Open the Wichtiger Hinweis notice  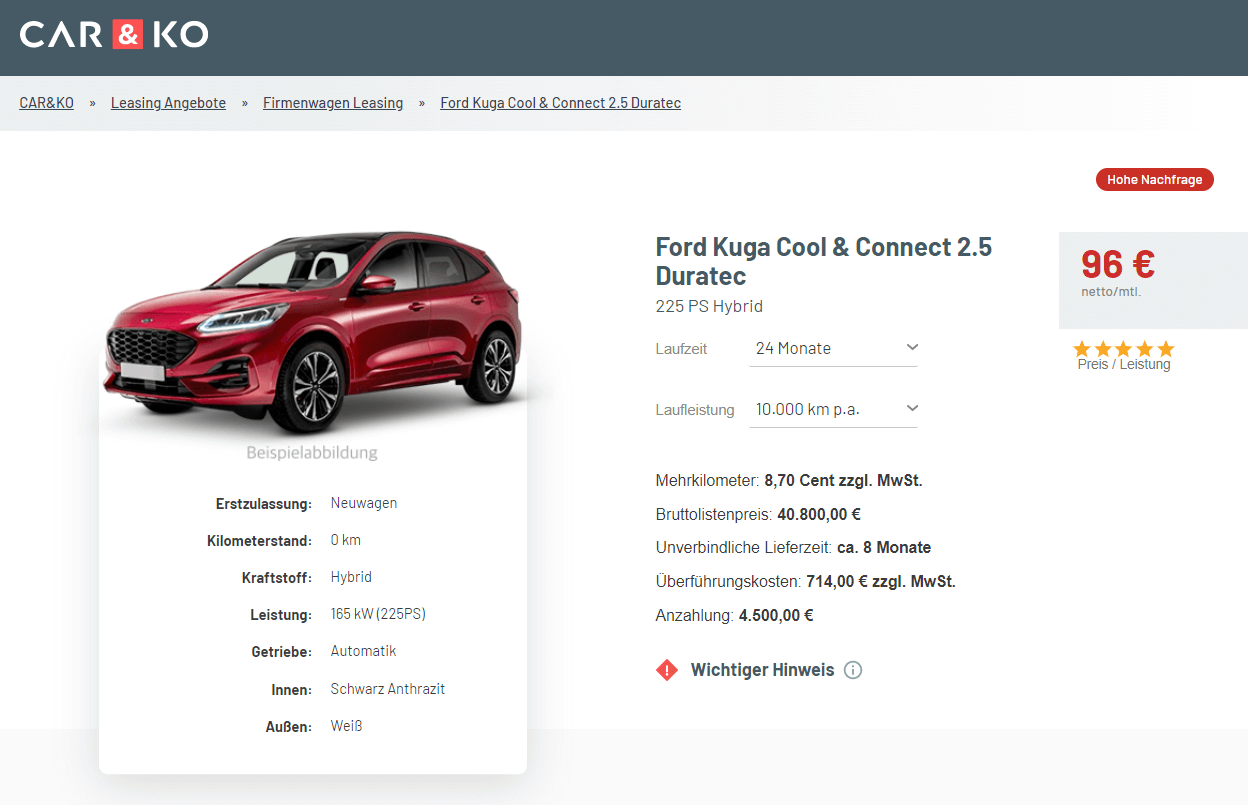[762, 670]
